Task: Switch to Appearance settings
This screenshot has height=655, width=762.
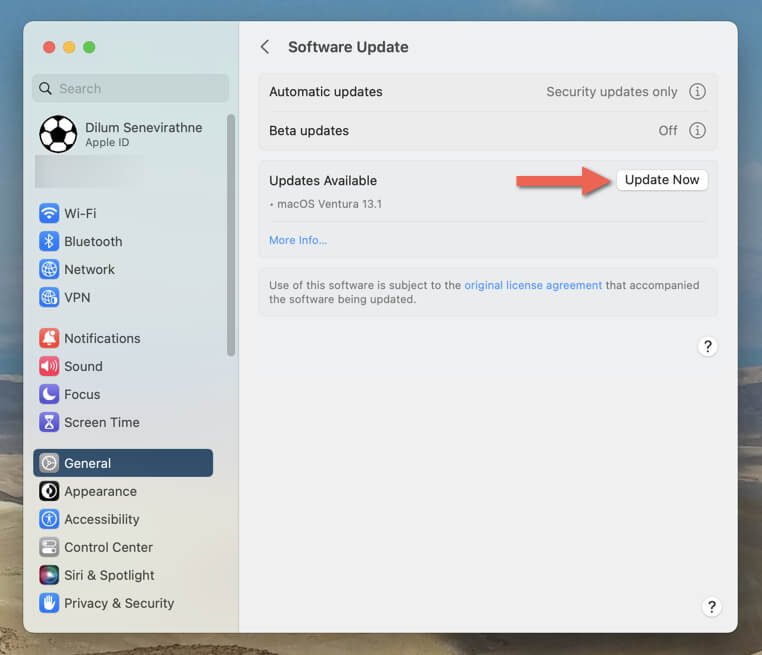Action: coord(100,491)
